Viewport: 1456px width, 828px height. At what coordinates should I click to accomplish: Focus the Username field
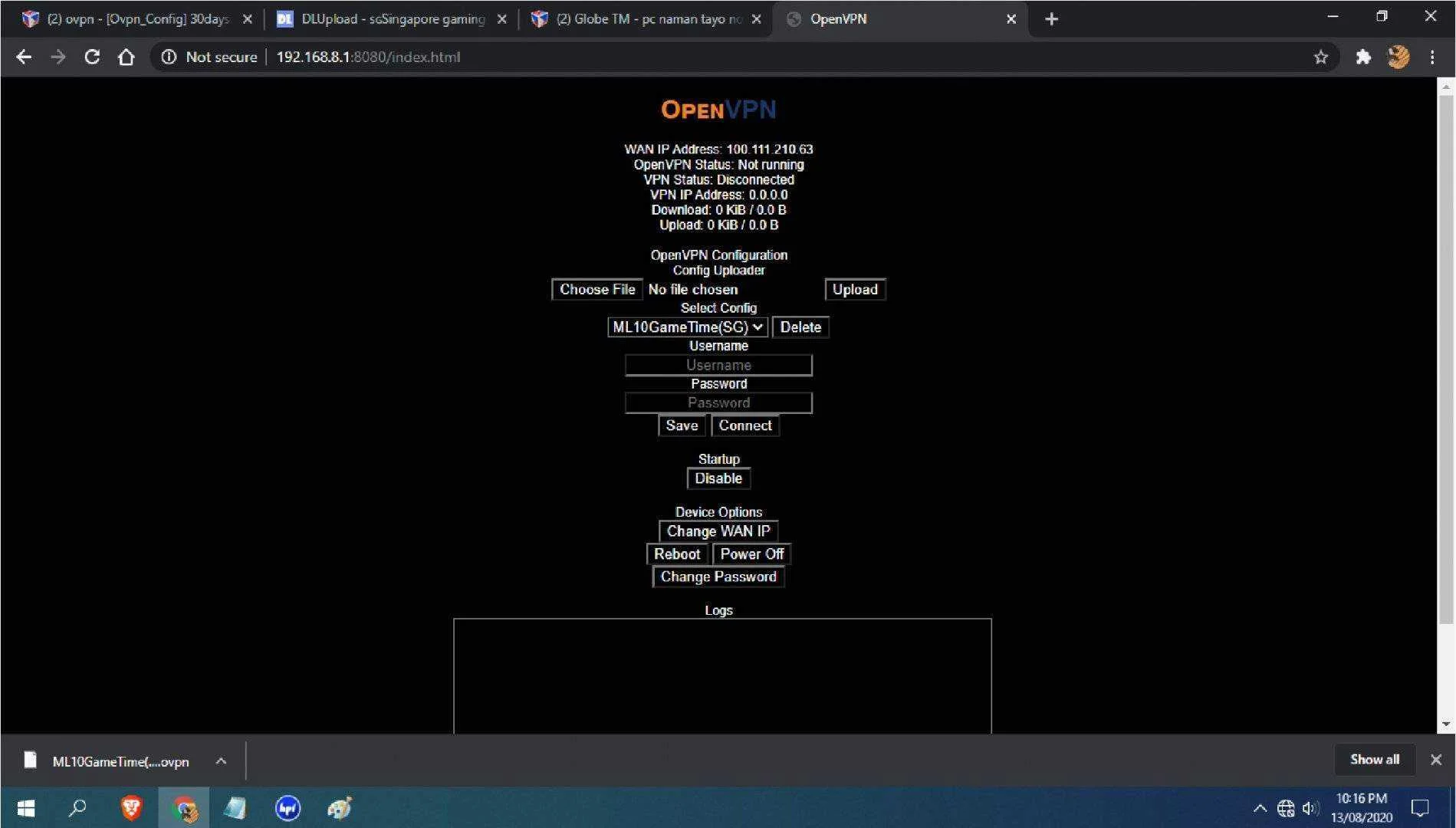tap(718, 365)
